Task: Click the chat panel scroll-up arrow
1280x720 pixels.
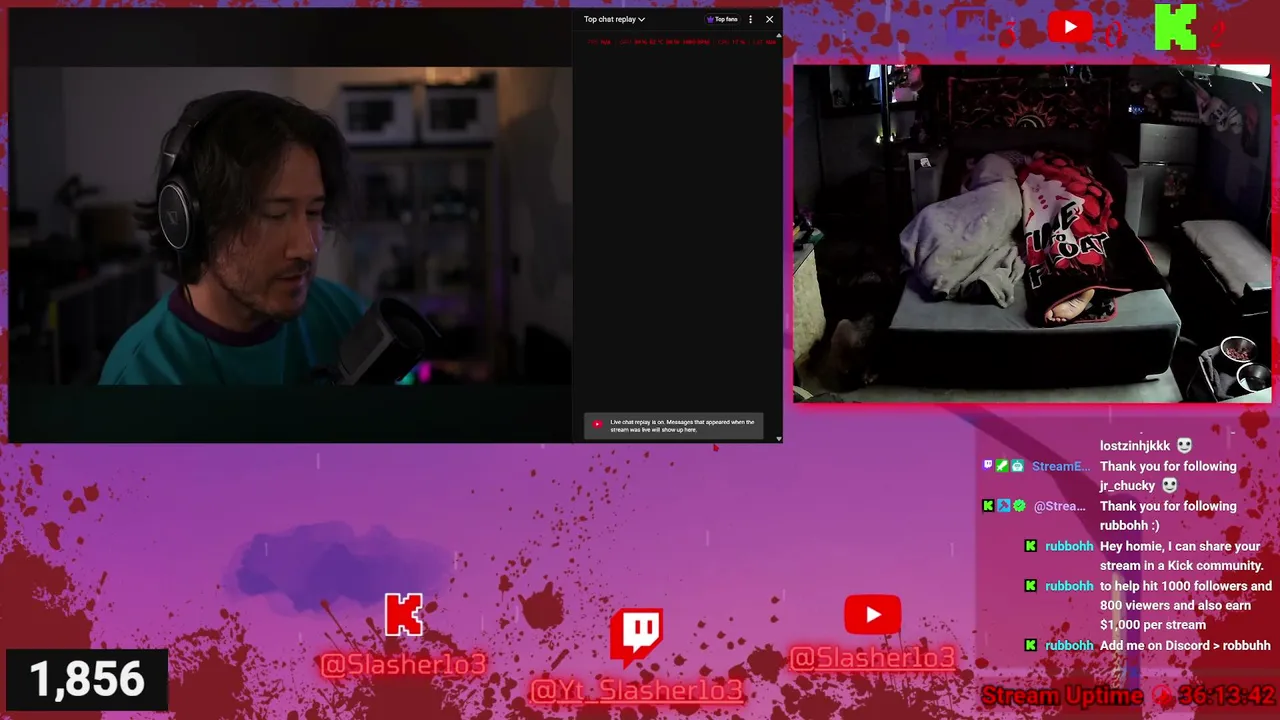Action: pos(779,36)
